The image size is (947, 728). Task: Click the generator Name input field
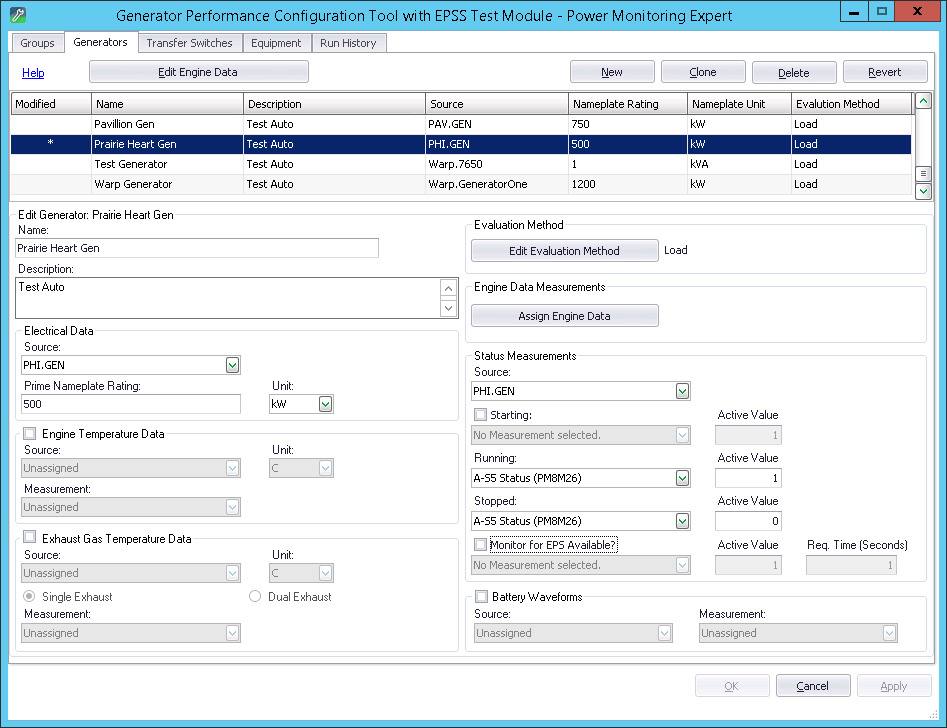pos(197,248)
